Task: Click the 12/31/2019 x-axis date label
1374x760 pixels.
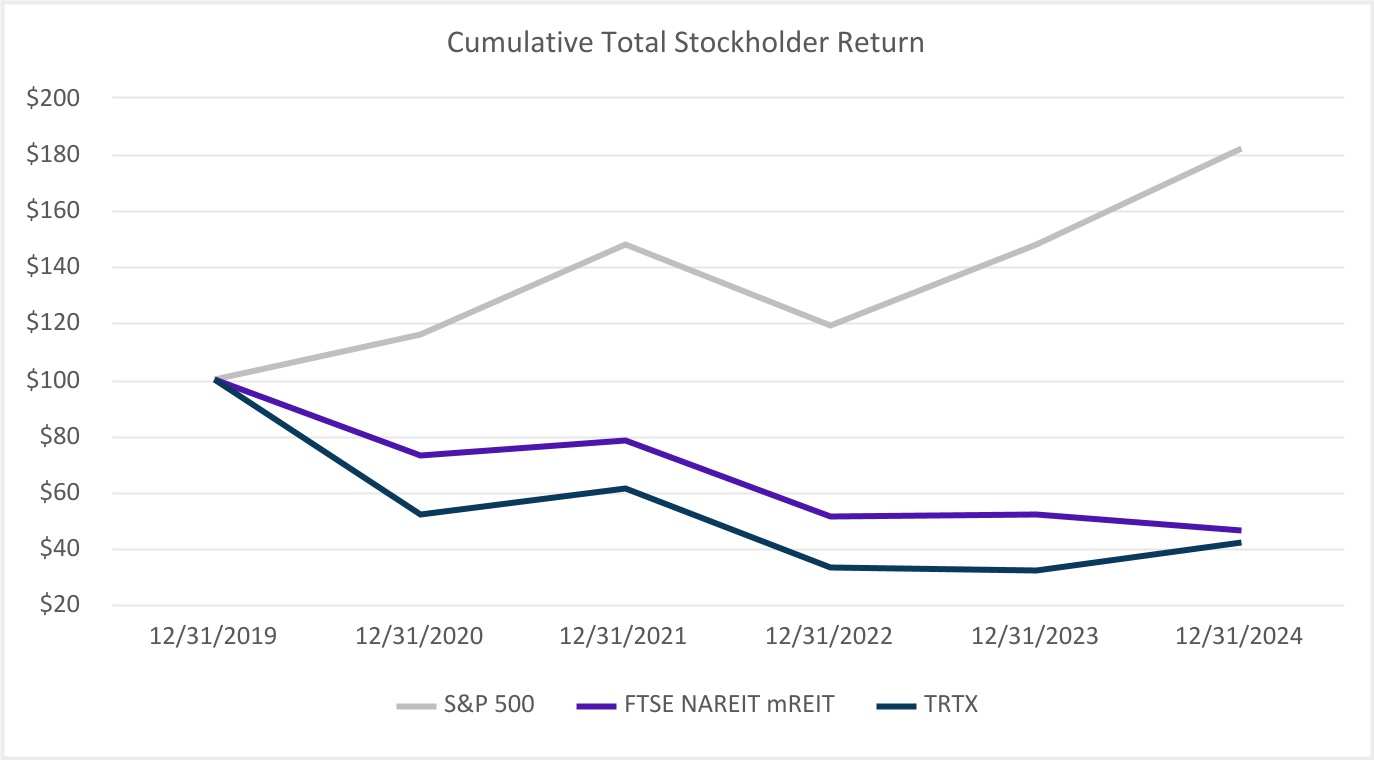Action: (215, 638)
